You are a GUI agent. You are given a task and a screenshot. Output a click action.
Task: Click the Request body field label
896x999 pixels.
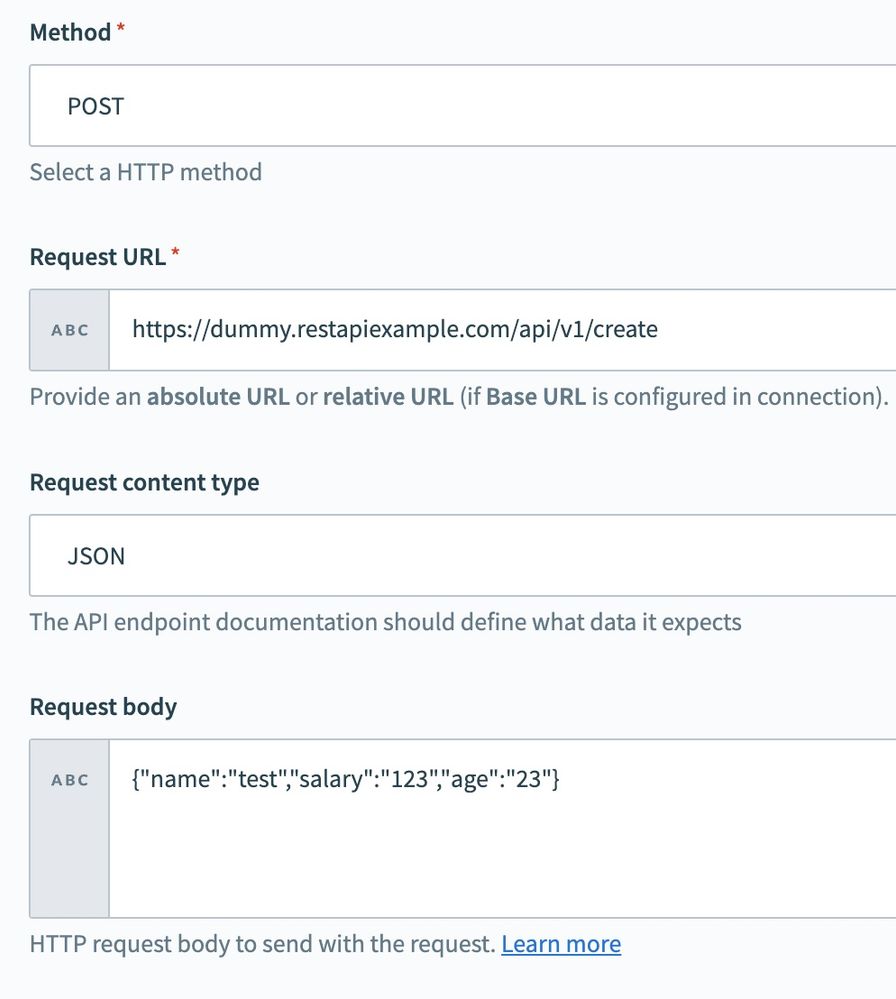click(103, 707)
